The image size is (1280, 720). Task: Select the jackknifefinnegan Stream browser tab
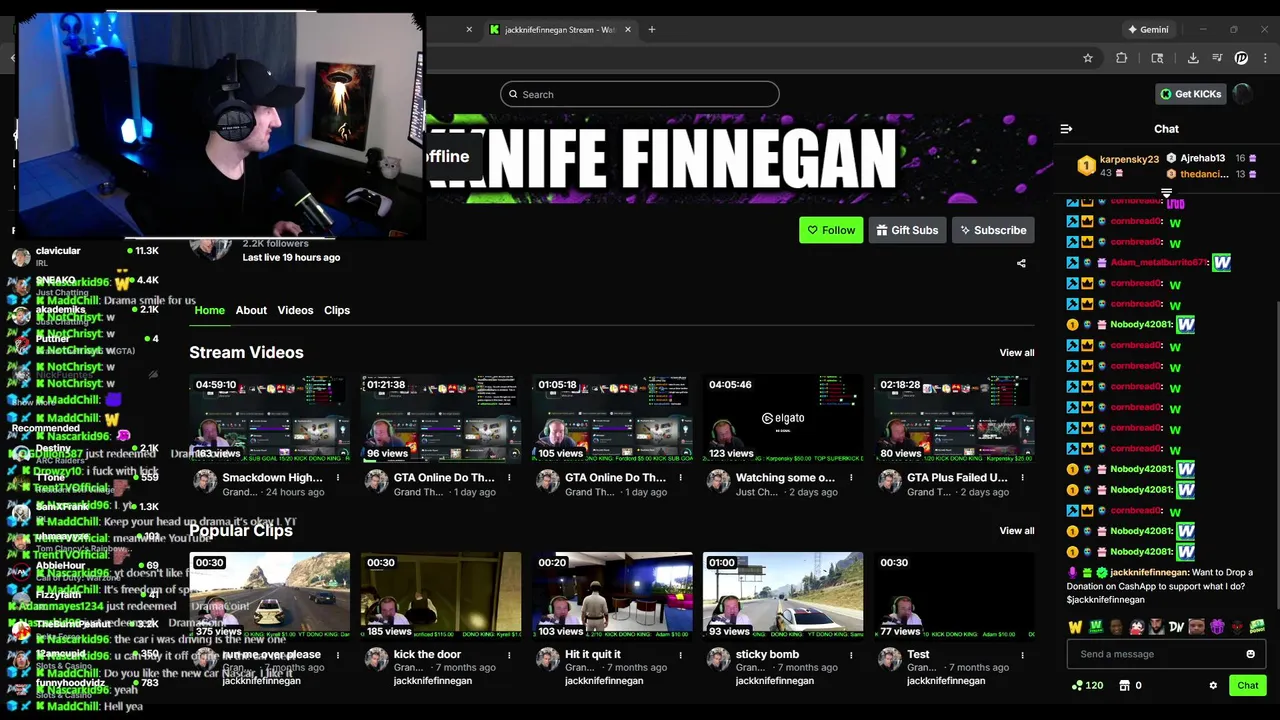560,30
